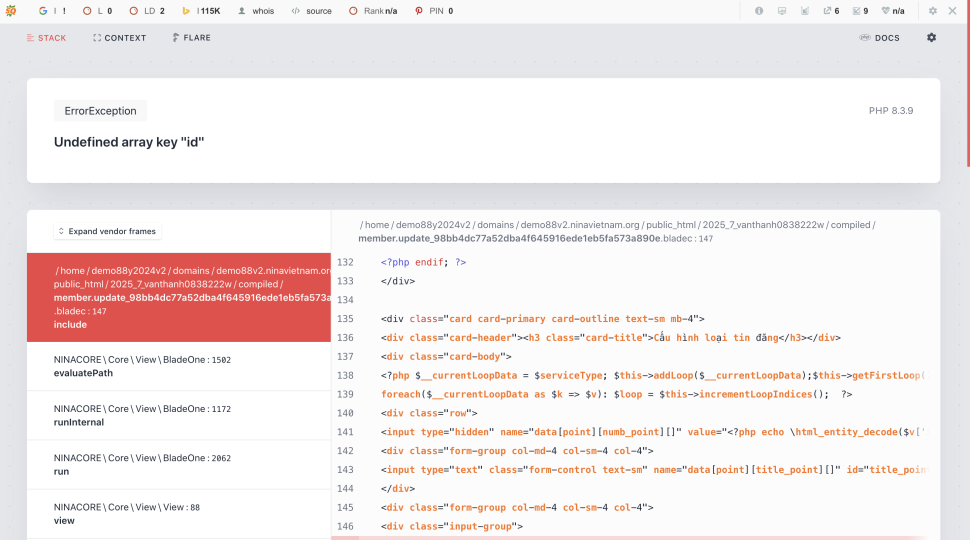
Task: Switch to the FLARE tab
Action: coord(192,38)
